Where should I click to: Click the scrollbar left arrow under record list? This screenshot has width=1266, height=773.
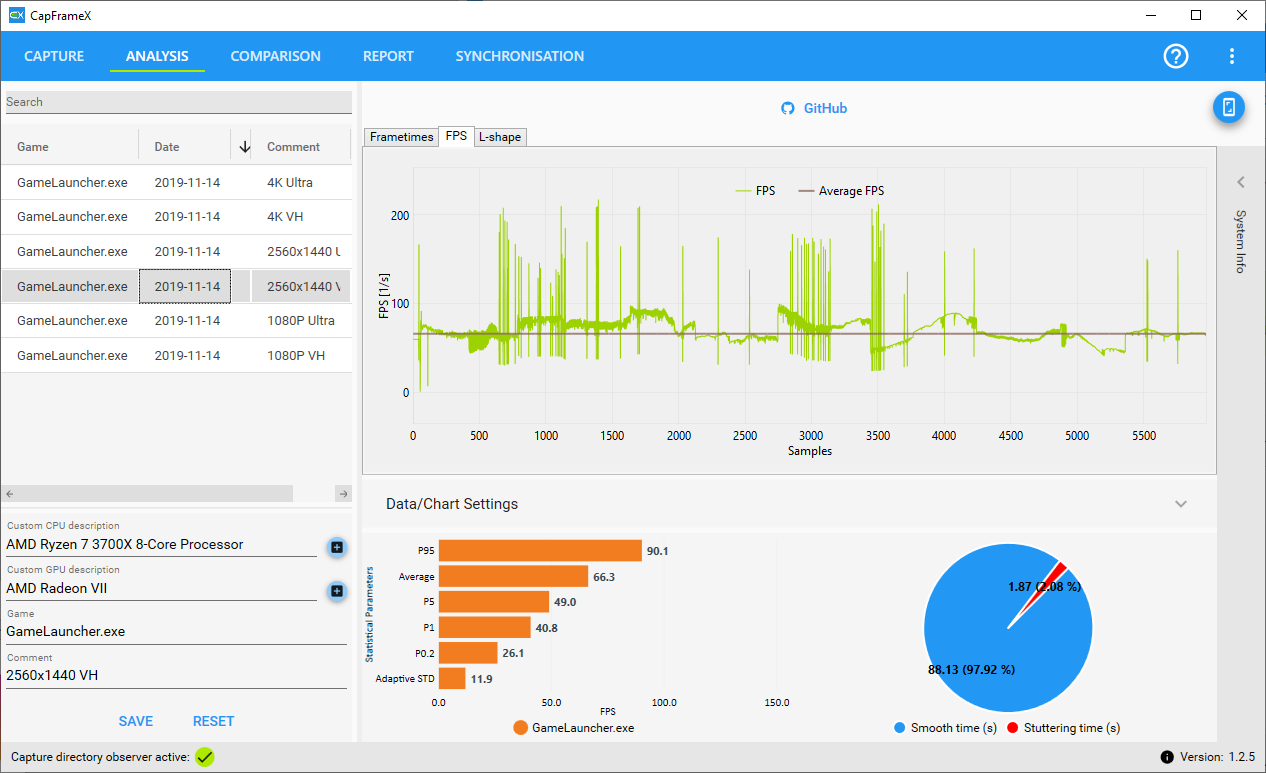[x=9, y=494]
